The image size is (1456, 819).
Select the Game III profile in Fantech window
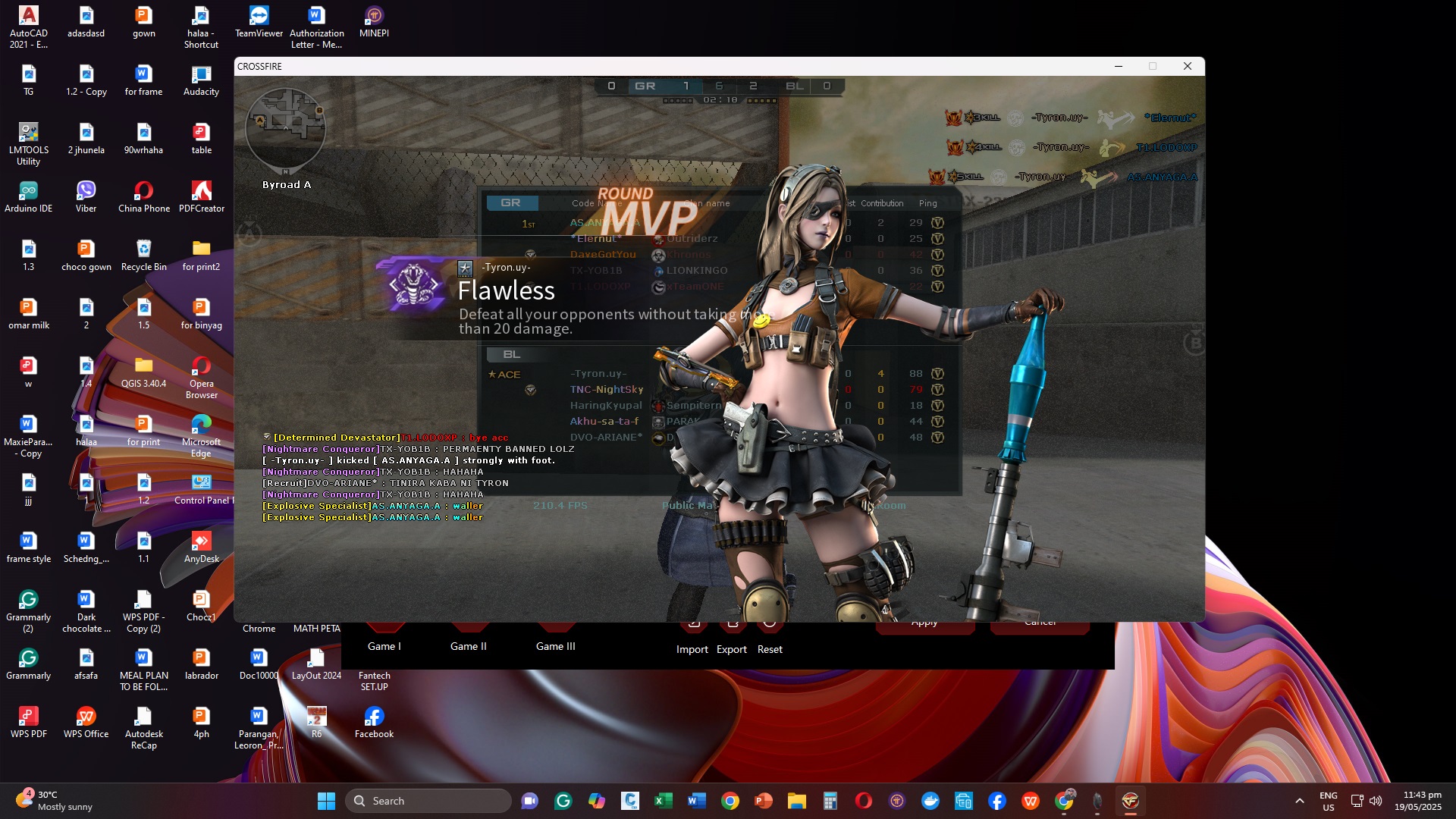(x=556, y=646)
